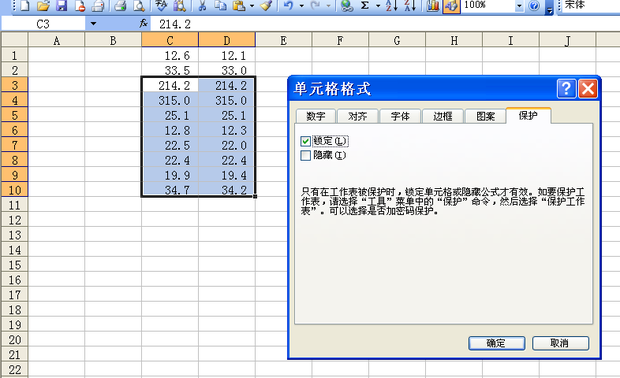
Task: Open Excel Help question mark icon
Action: pos(534,5)
